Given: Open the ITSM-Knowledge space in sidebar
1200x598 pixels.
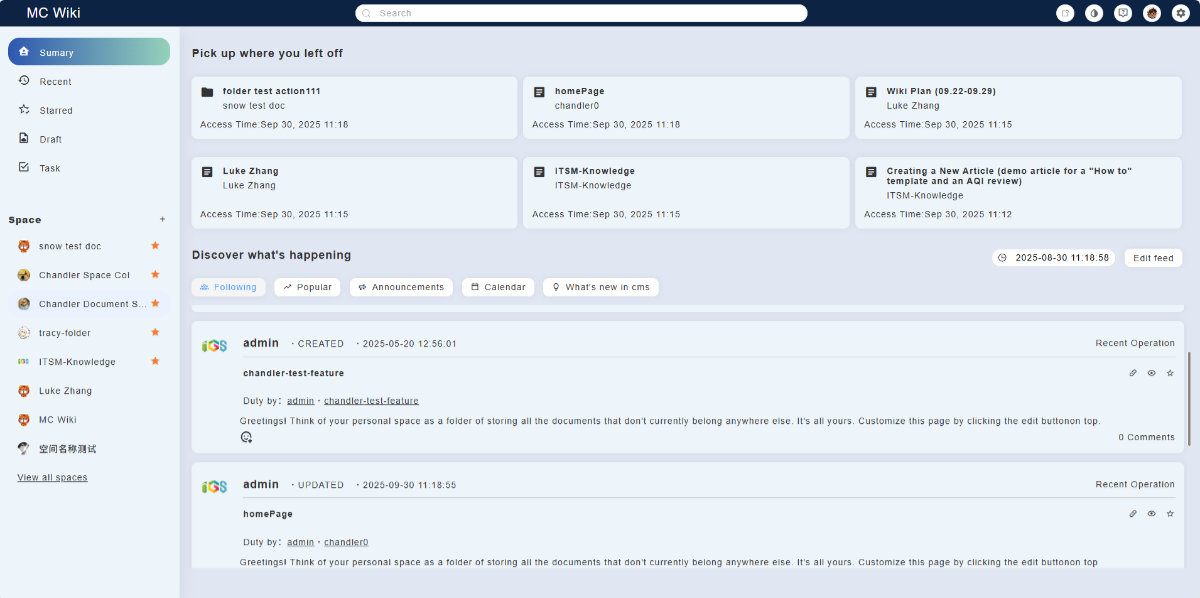Looking at the screenshot, I should [77, 362].
